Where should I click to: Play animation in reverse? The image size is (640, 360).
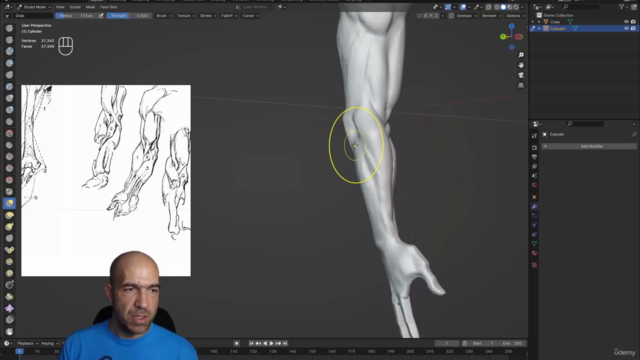[x=265, y=343]
